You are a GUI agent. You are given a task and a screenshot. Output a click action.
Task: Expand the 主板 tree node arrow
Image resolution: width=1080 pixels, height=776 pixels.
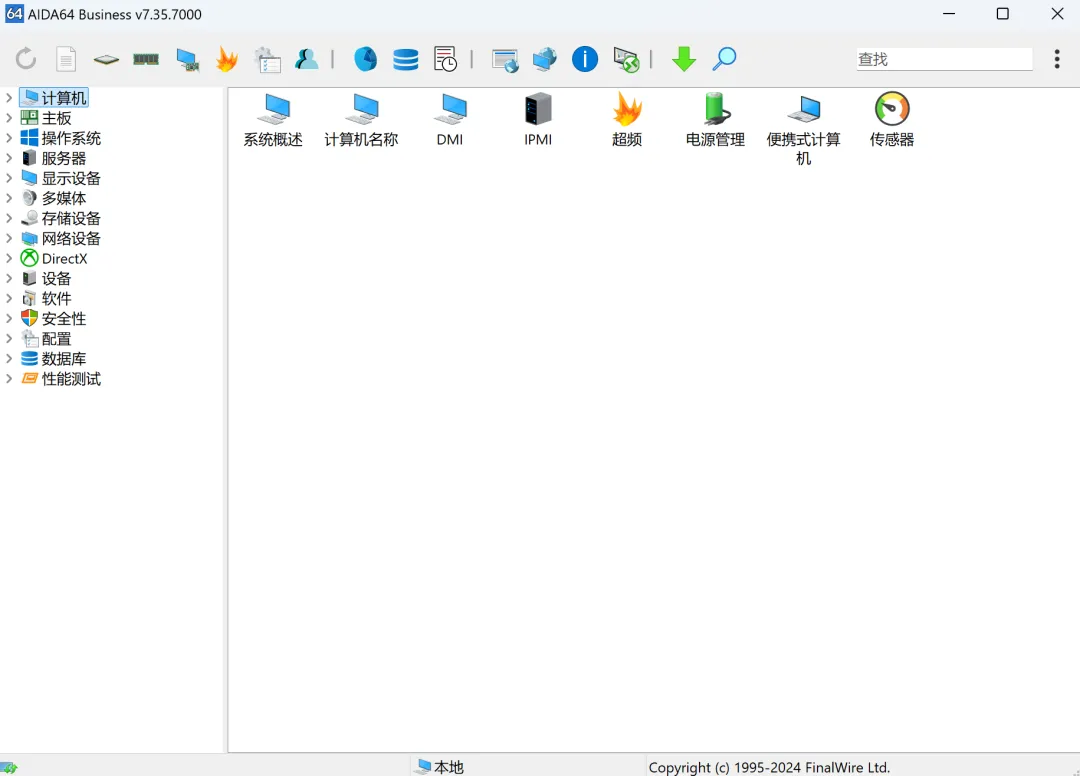coord(9,118)
